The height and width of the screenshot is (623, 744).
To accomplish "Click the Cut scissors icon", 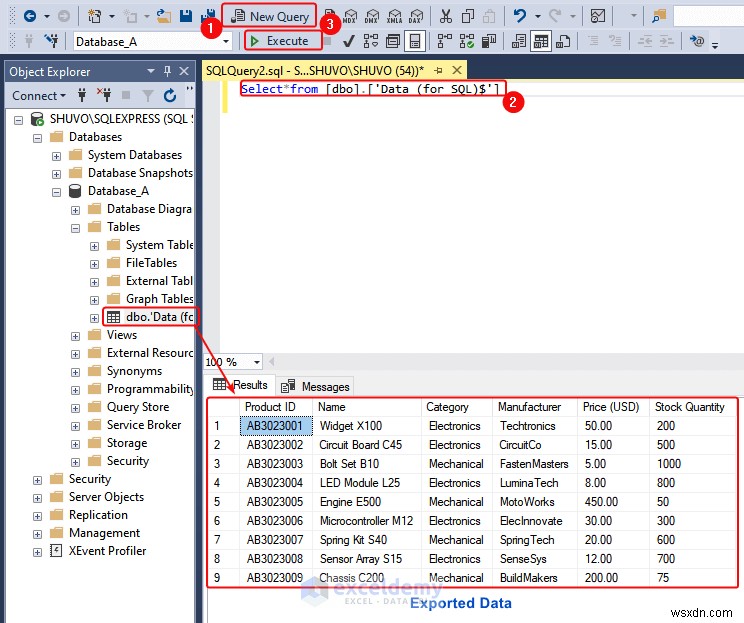I will point(446,17).
